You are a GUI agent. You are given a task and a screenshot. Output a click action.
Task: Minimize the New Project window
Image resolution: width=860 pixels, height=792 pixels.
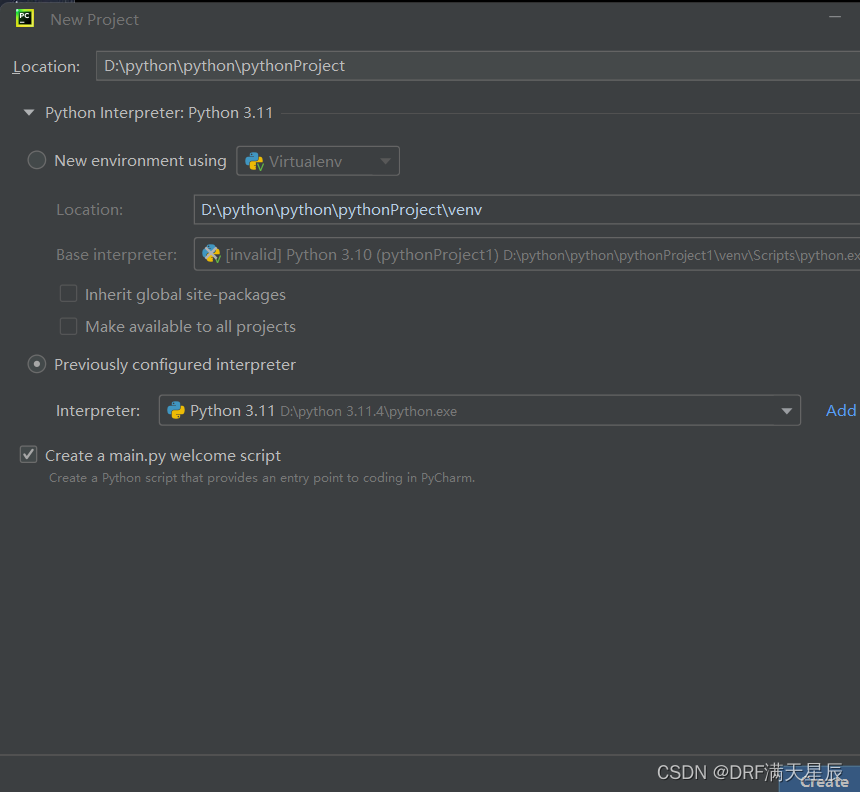835,17
